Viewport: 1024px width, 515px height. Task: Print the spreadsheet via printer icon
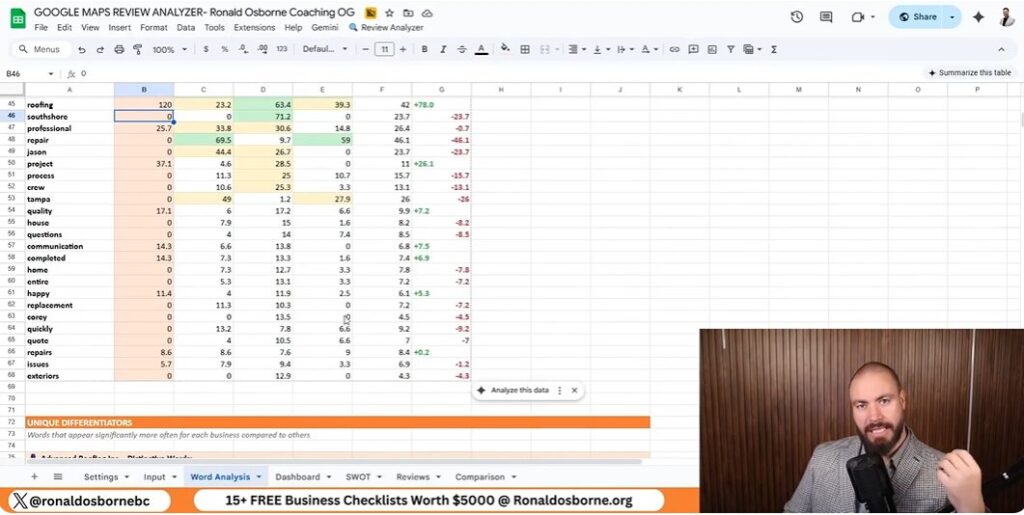119,50
